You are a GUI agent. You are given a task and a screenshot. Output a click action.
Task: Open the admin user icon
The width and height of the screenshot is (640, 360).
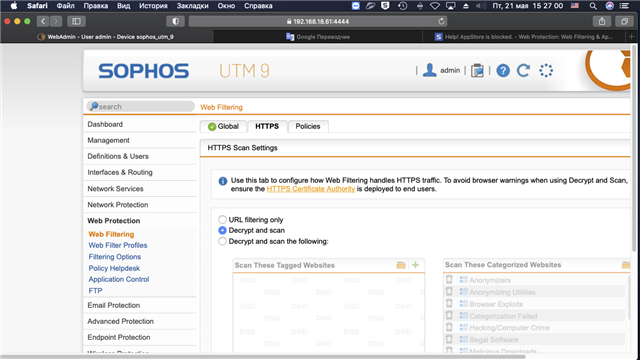point(429,70)
